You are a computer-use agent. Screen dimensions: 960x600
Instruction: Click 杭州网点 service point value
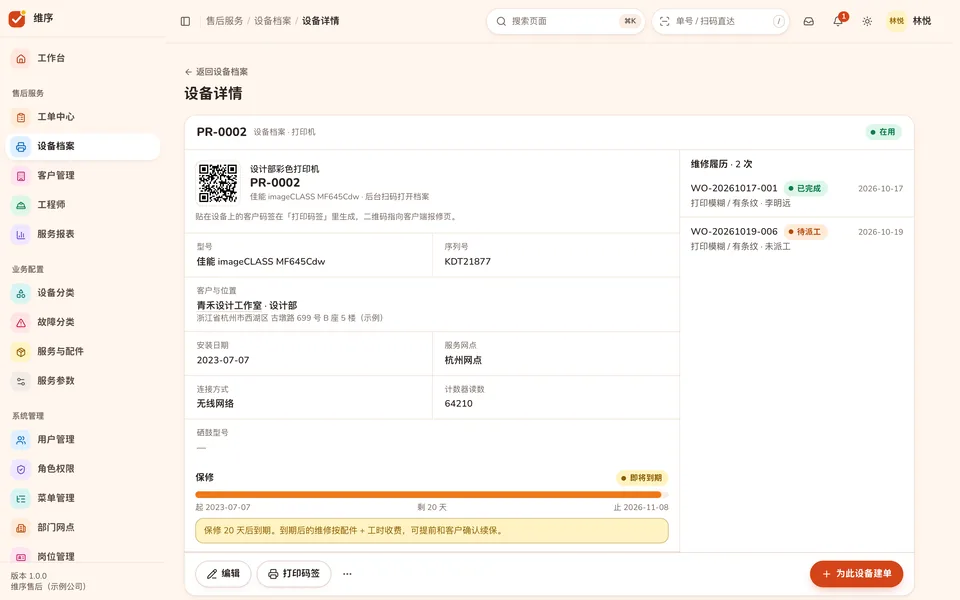point(463,360)
